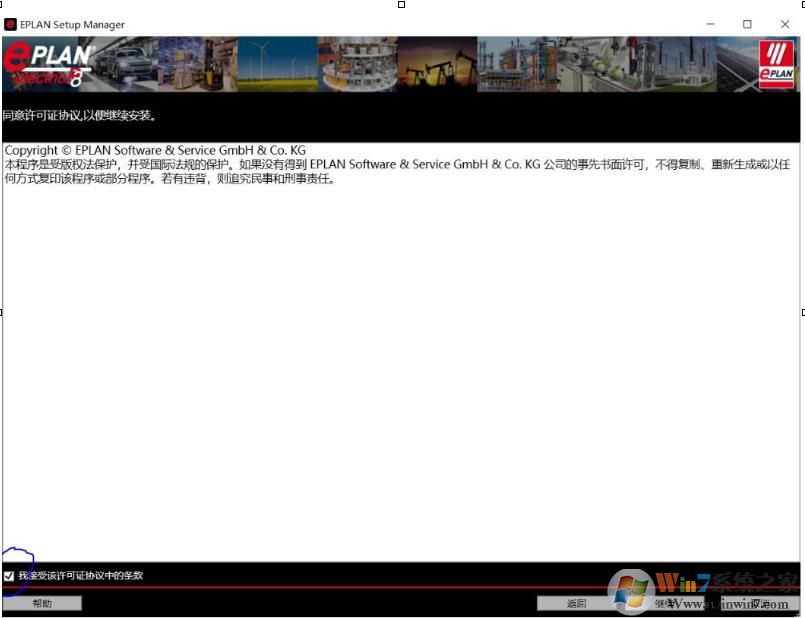Close the EPLAN Setup Manager window
This screenshot has width=805, height=618.
[784, 24]
